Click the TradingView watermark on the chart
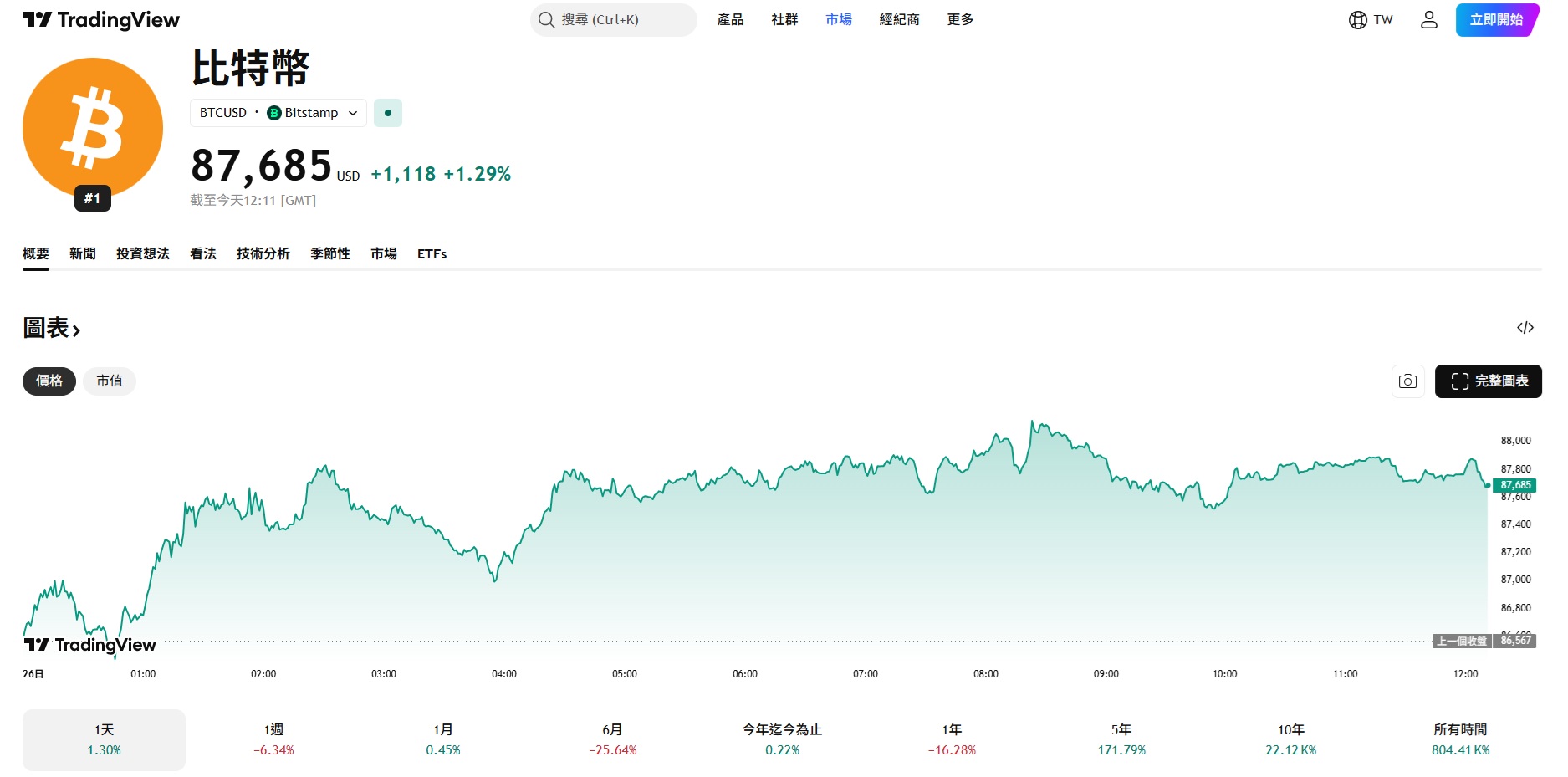 89,645
